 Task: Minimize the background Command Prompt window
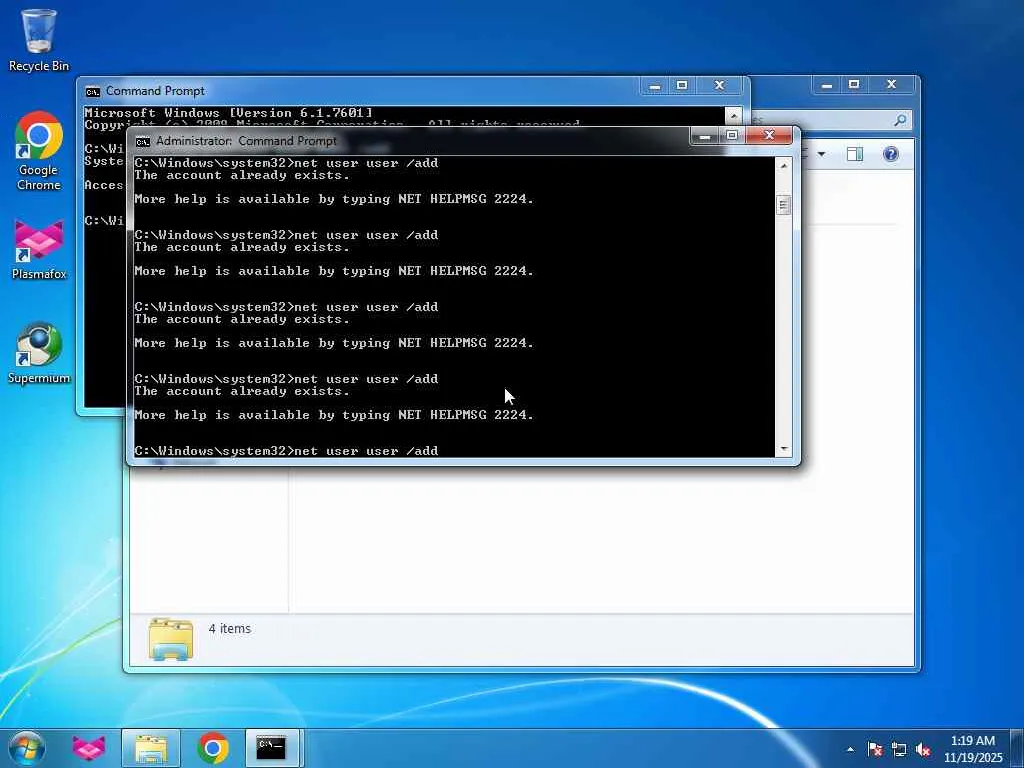tap(655, 86)
